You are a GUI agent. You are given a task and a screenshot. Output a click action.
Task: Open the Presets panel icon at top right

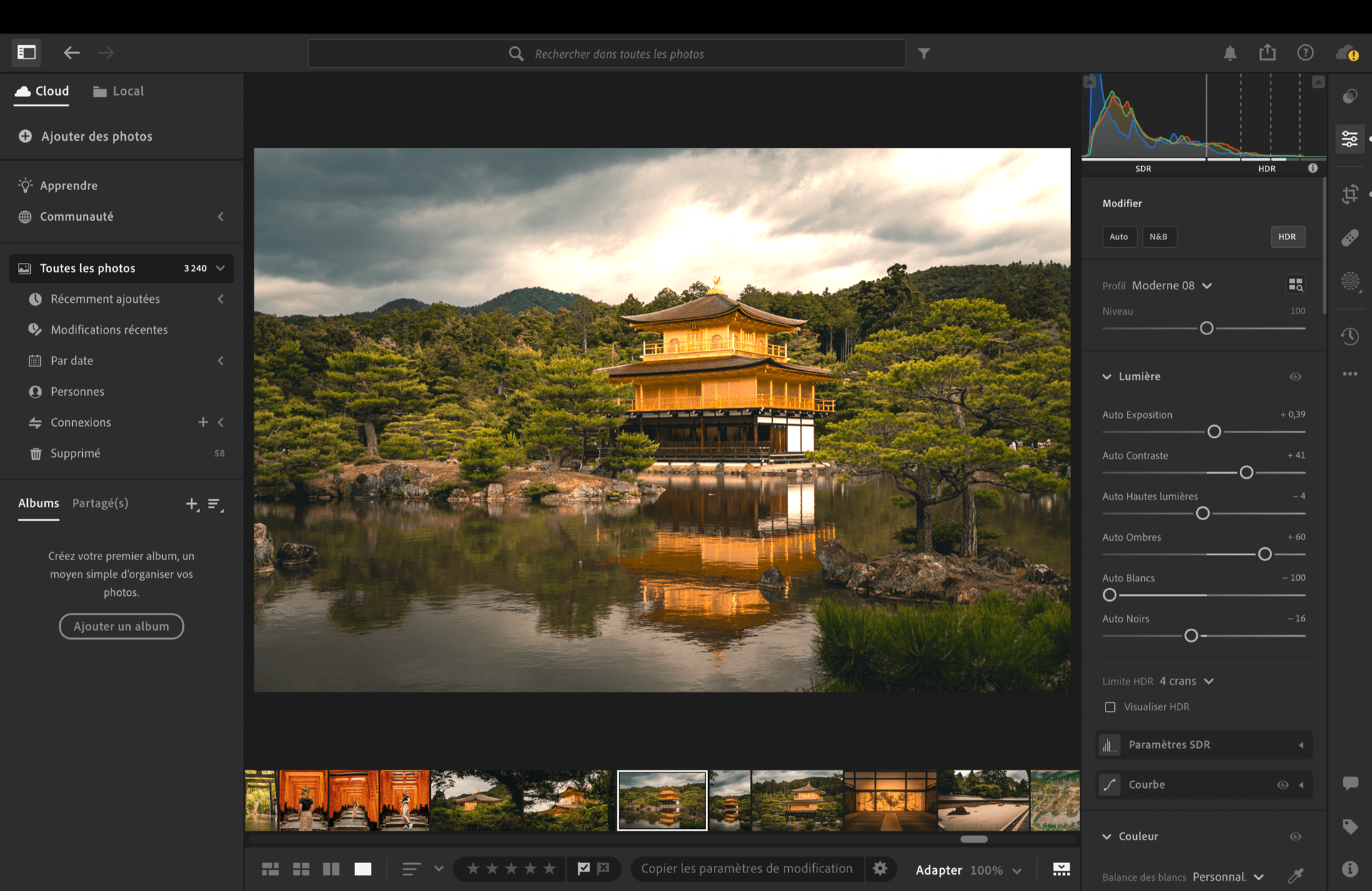point(1350,96)
